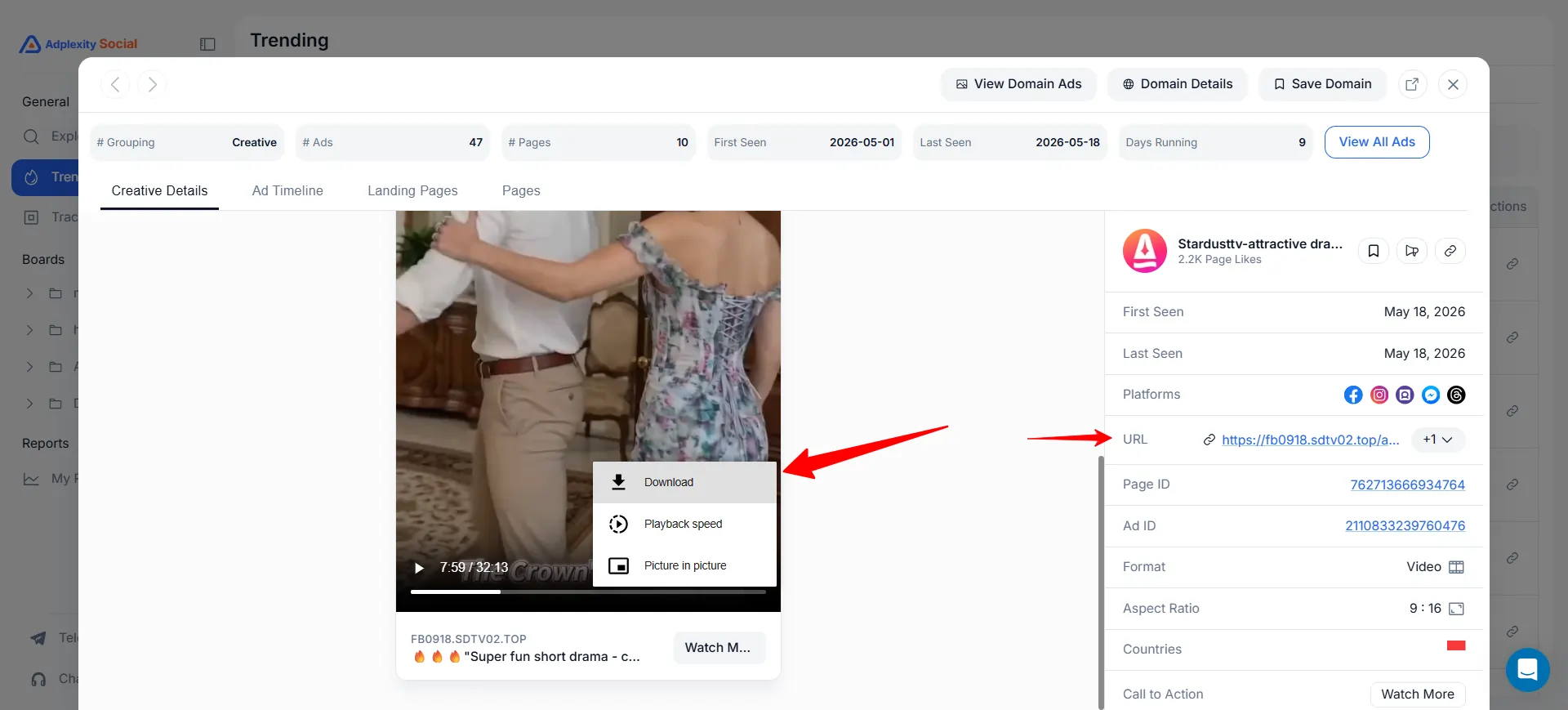Expand the second Boards folder
The width and height of the screenshot is (1568, 710).
[x=29, y=330]
